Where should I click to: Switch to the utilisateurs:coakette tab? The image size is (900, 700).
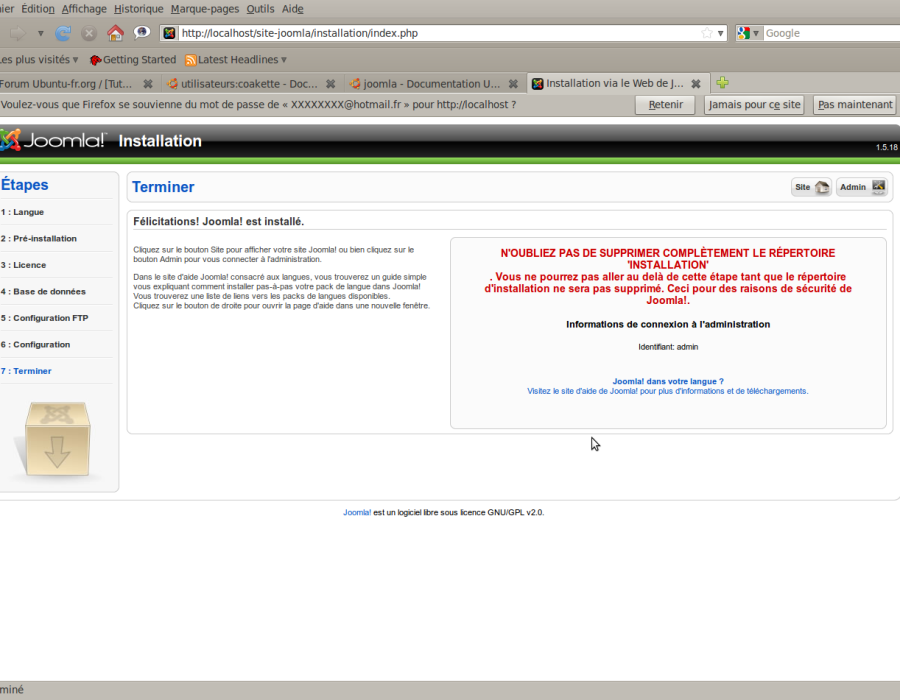[x=251, y=84]
